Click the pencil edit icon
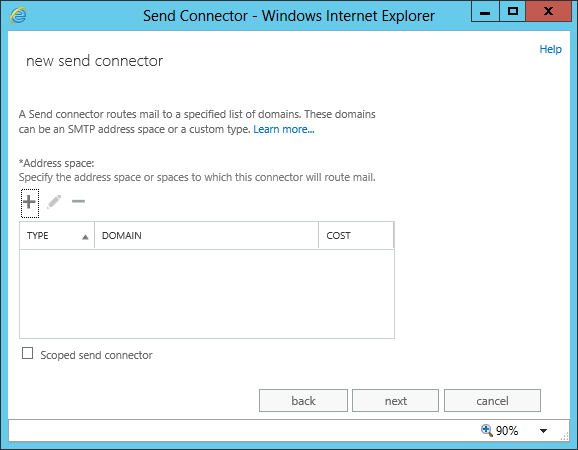Screen dimensions: 578x450 pos(54,202)
